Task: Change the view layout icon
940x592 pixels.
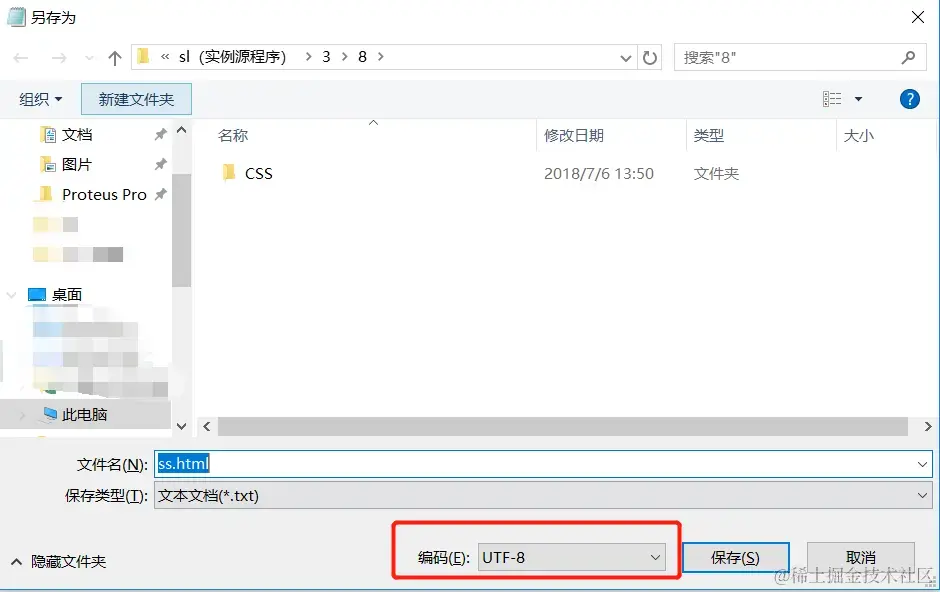Action: pos(831,99)
